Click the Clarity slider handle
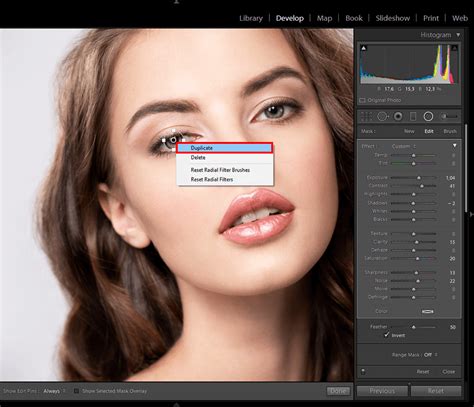474x407 pixels. click(x=416, y=242)
